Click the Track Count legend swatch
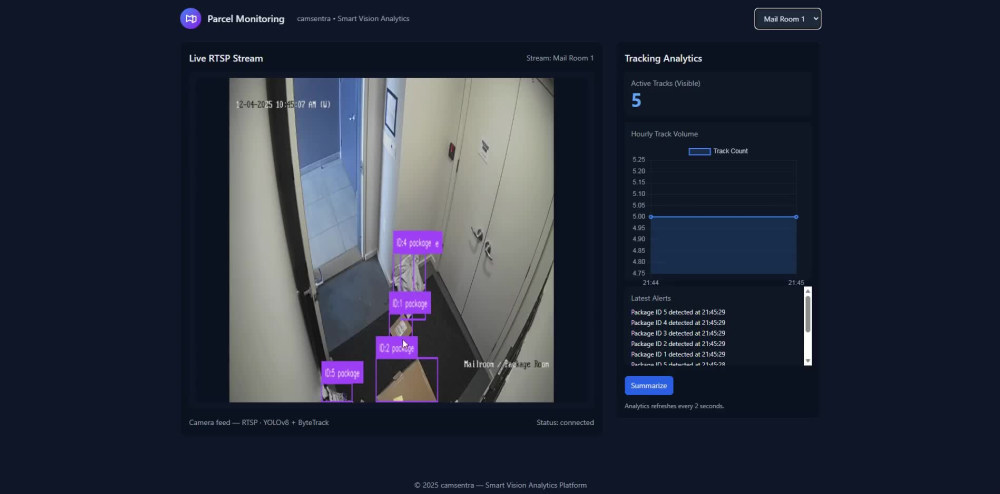1000x494 pixels. coord(700,152)
